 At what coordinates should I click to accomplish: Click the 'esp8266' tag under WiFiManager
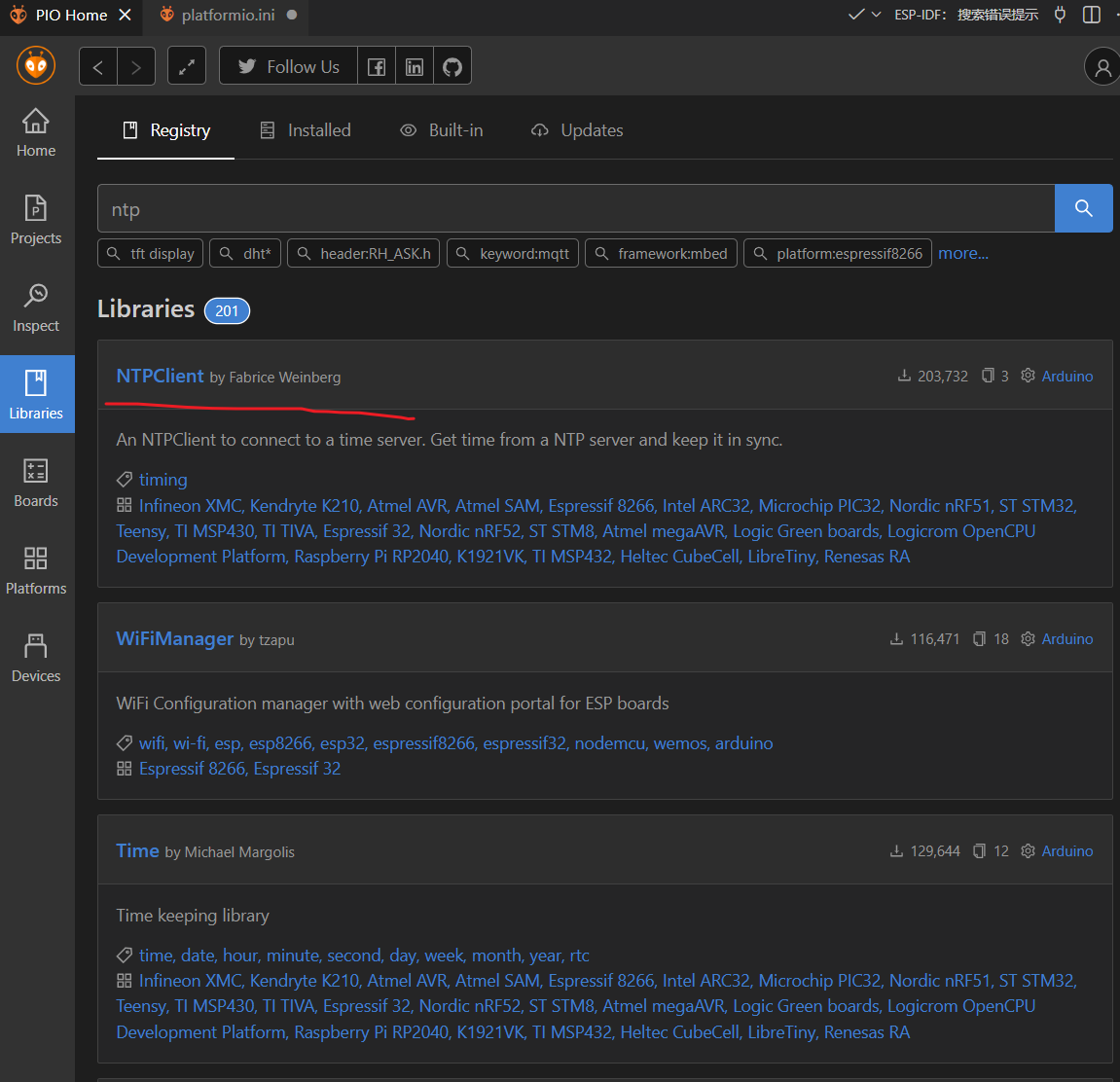(x=280, y=743)
